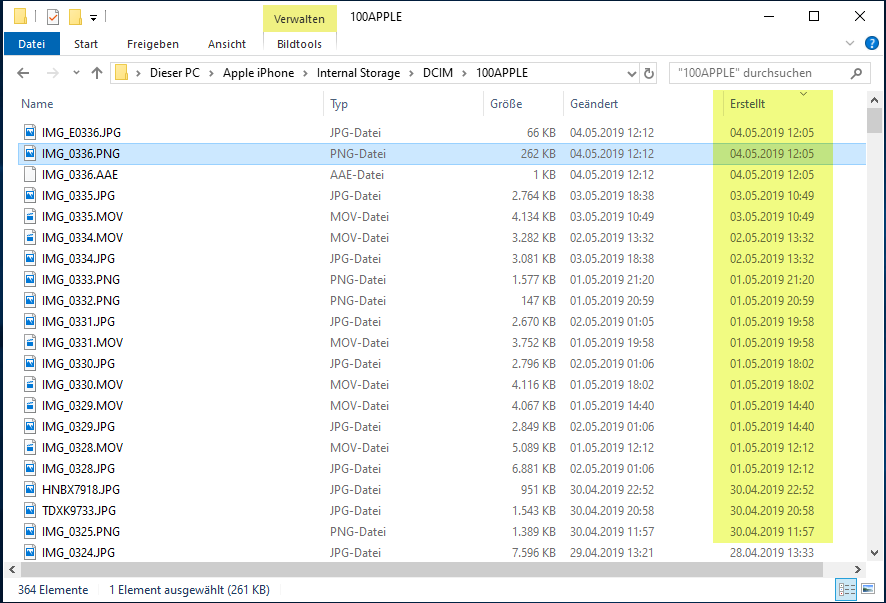Open the help question mark icon
This screenshot has width=886, height=603.
(871, 44)
